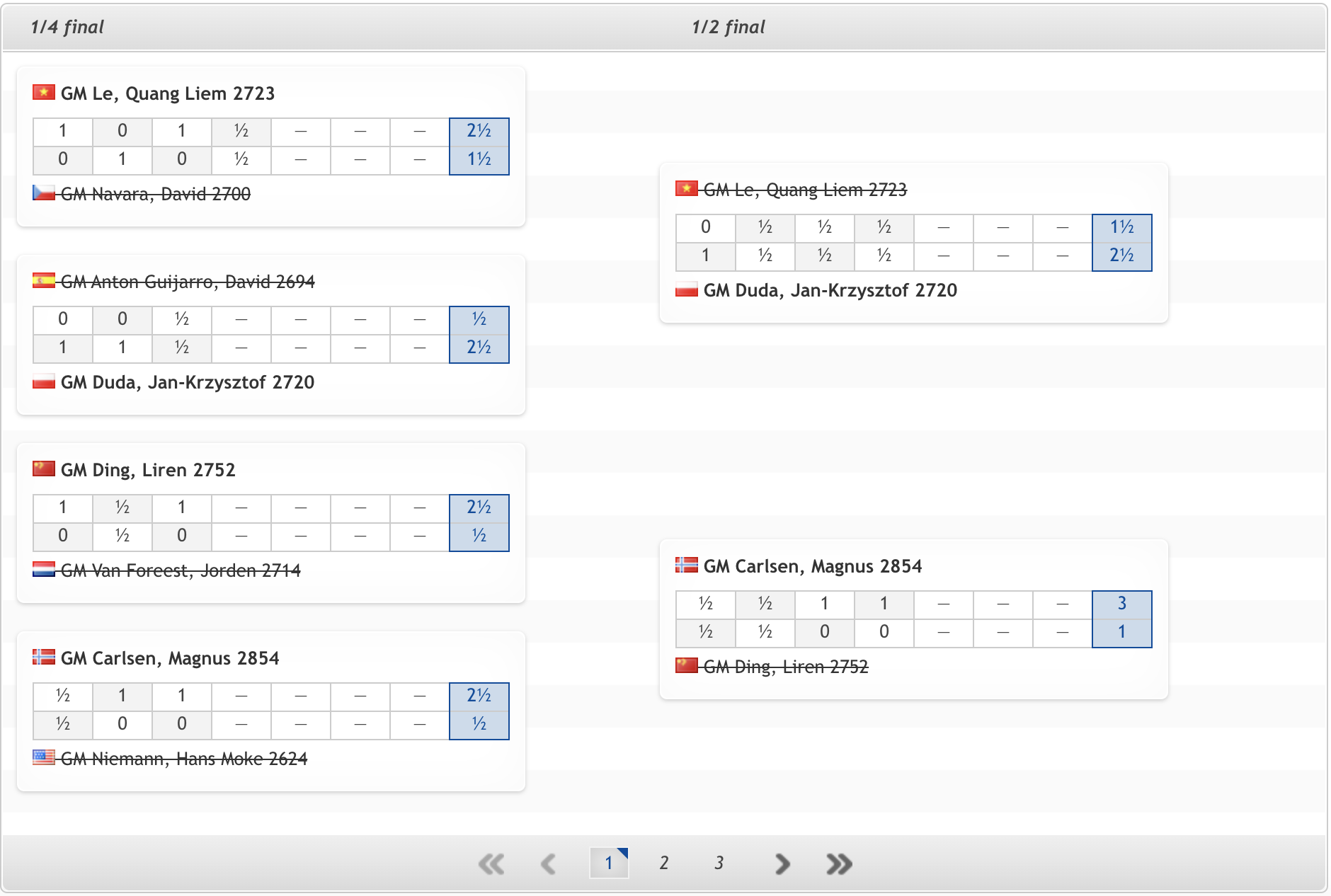Click Ding's 2½ total versus Van Foreest
The height and width of the screenshot is (896, 1331).
[479, 508]
